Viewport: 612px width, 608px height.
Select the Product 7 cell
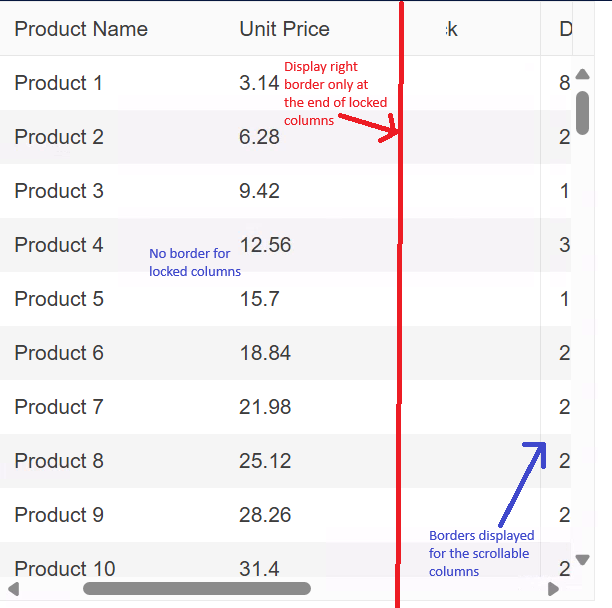pos(59,407)
